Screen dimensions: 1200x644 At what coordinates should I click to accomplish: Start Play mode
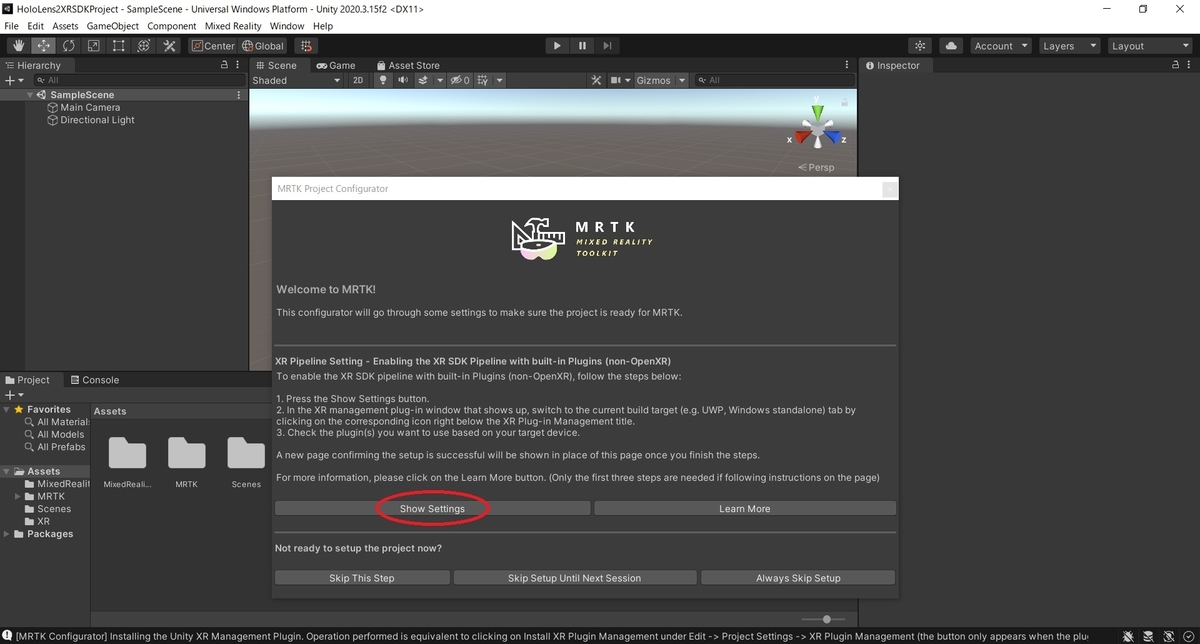click(x=557, y=45)
